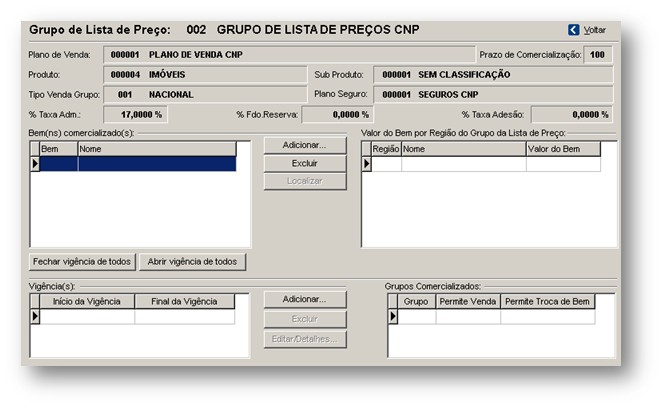
Task: Click first Permite Troca de Bem cell
Action: (547, 316)
